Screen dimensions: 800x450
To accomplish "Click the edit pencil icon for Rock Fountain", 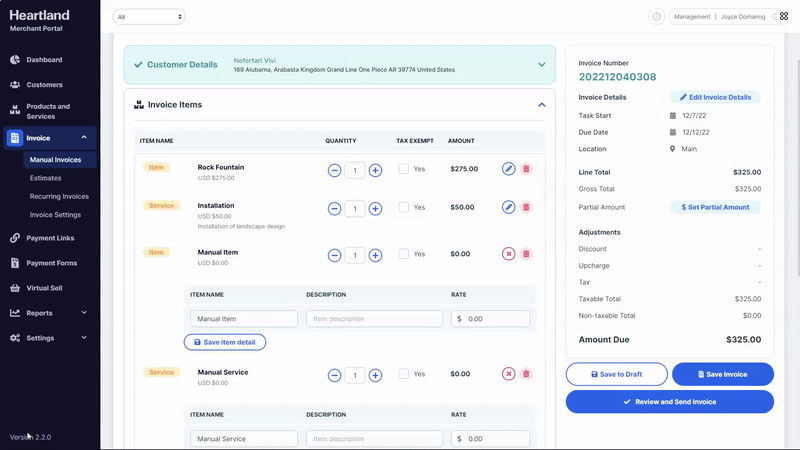I will [x=509, y=169].
